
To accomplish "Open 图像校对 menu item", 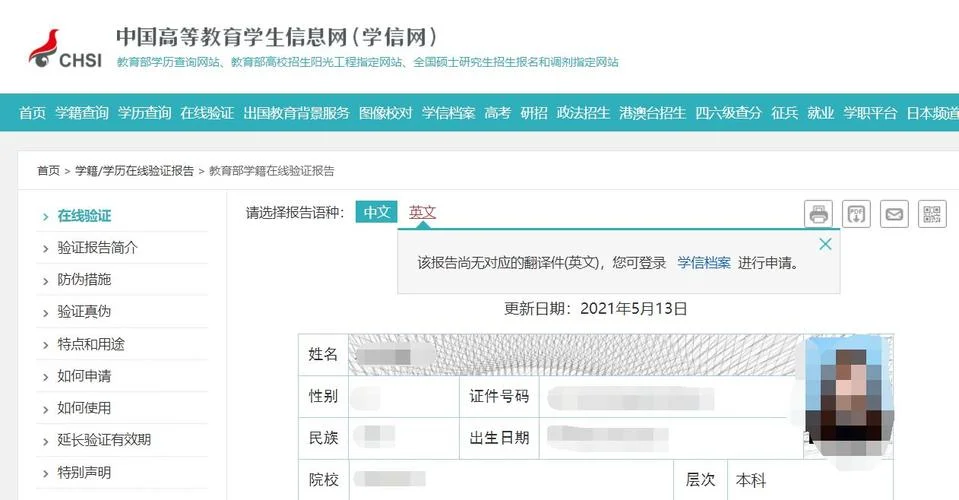I will tap(385, 113).
